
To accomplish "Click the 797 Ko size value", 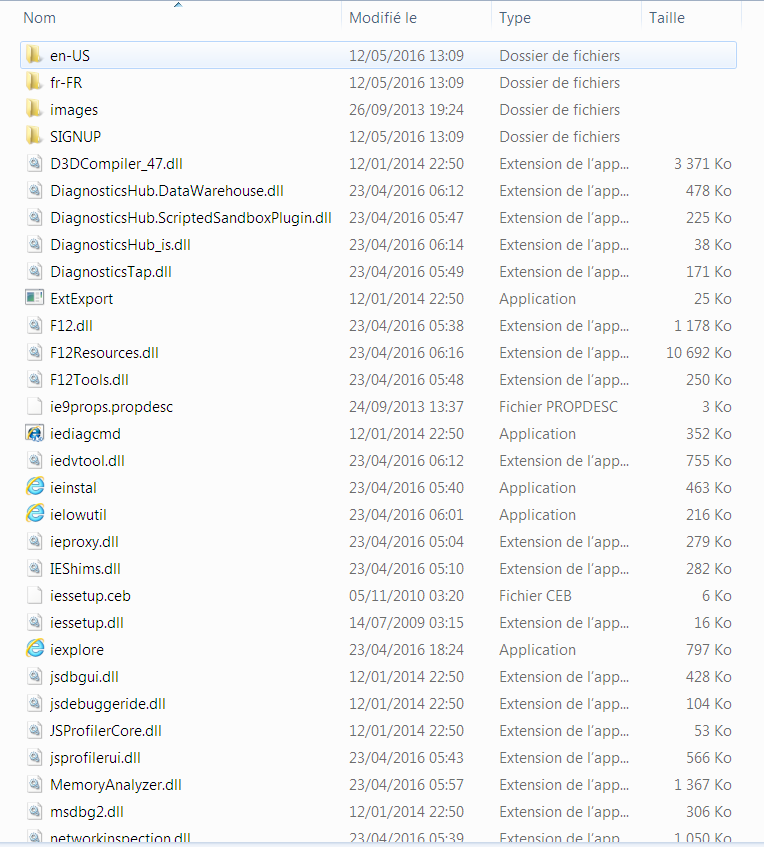I will [x=709, y=650].
